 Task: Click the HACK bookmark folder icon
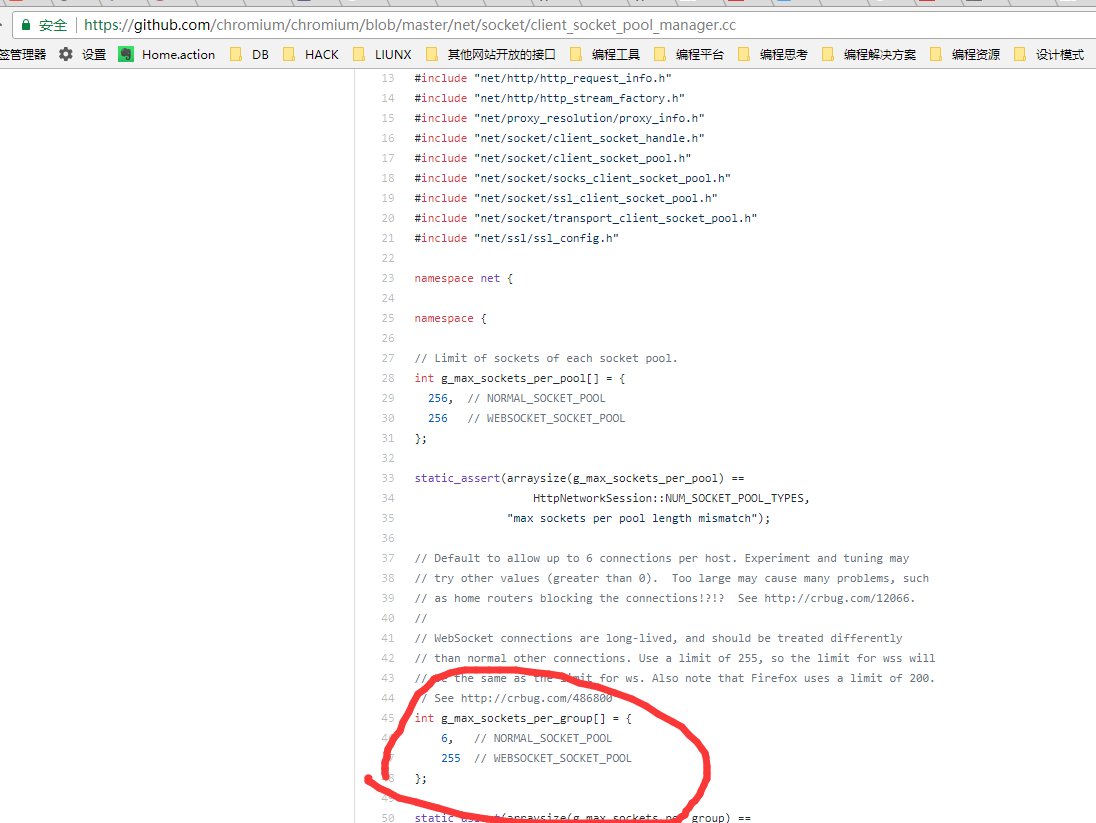point(289,54)
